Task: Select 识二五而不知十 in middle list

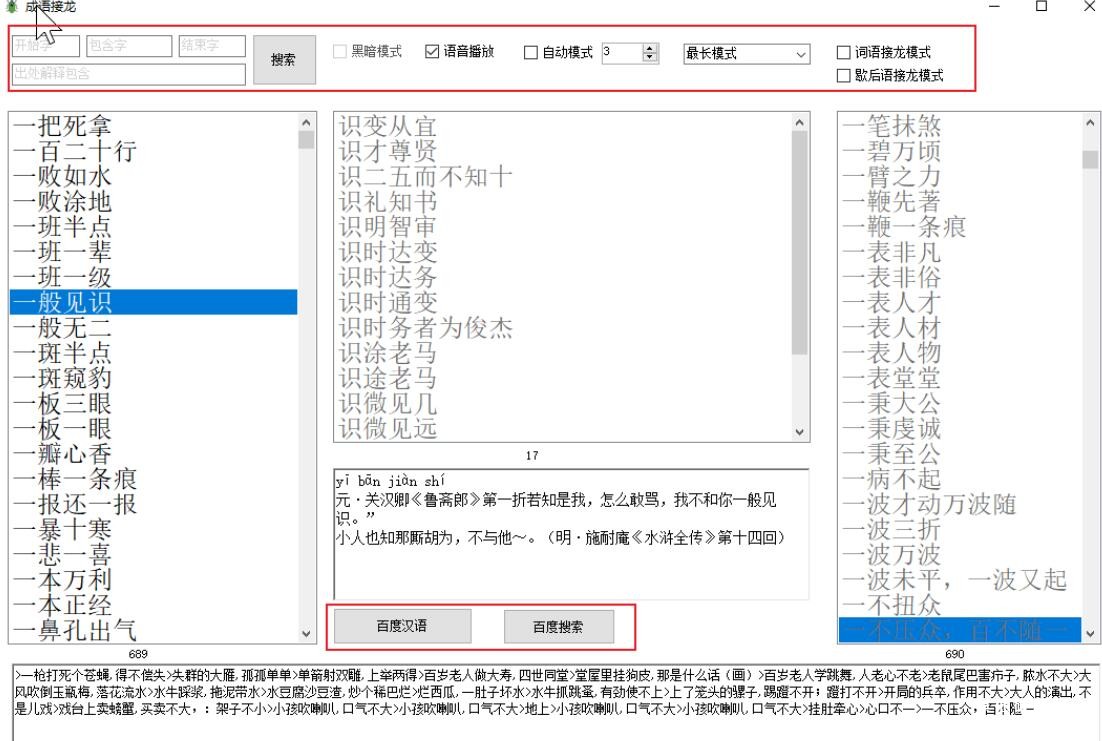Action: pyautogui.click(x=562, y=176)
